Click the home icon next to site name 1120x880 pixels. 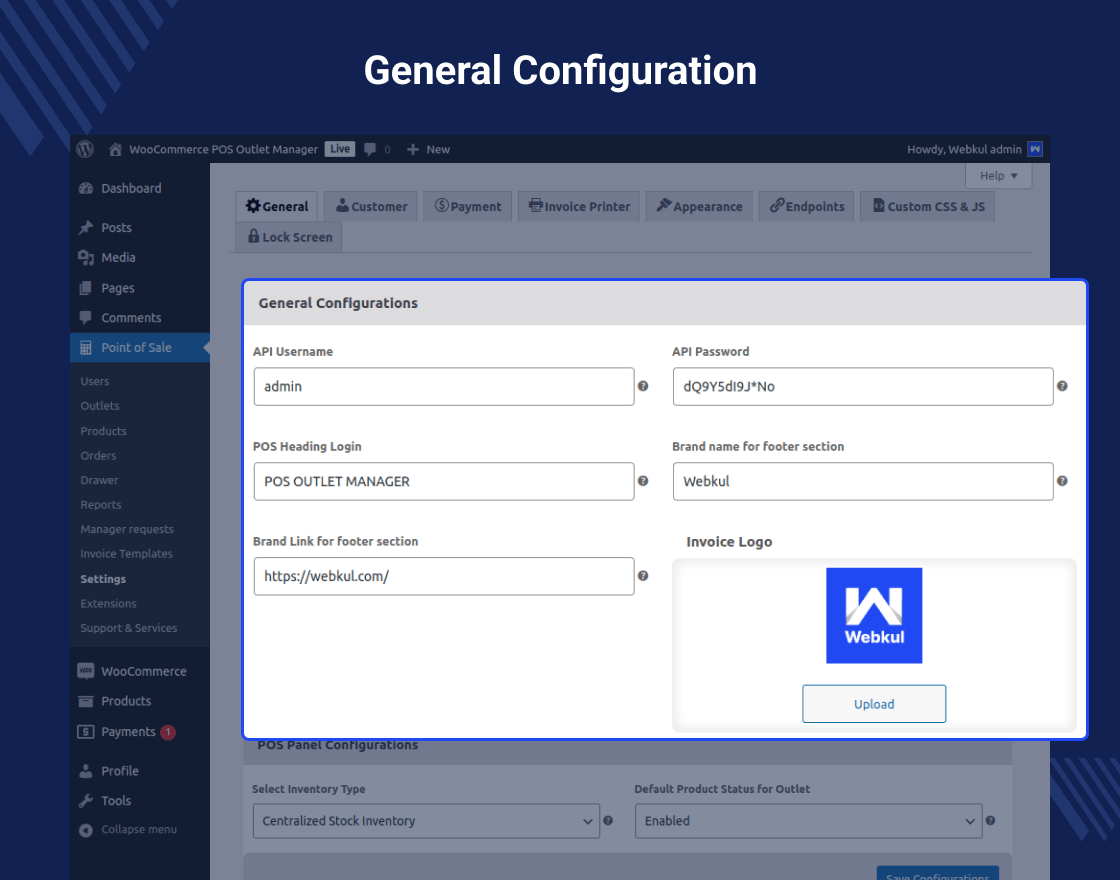[x=114, y=149]
